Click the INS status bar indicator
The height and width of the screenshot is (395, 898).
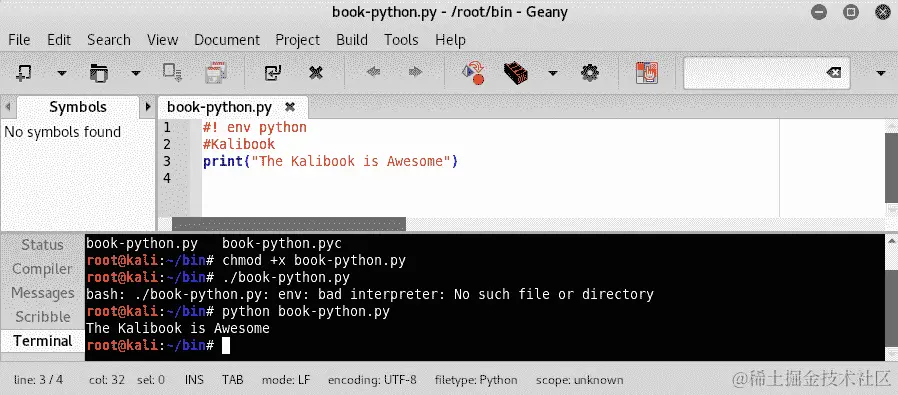(x=194, y=380)
